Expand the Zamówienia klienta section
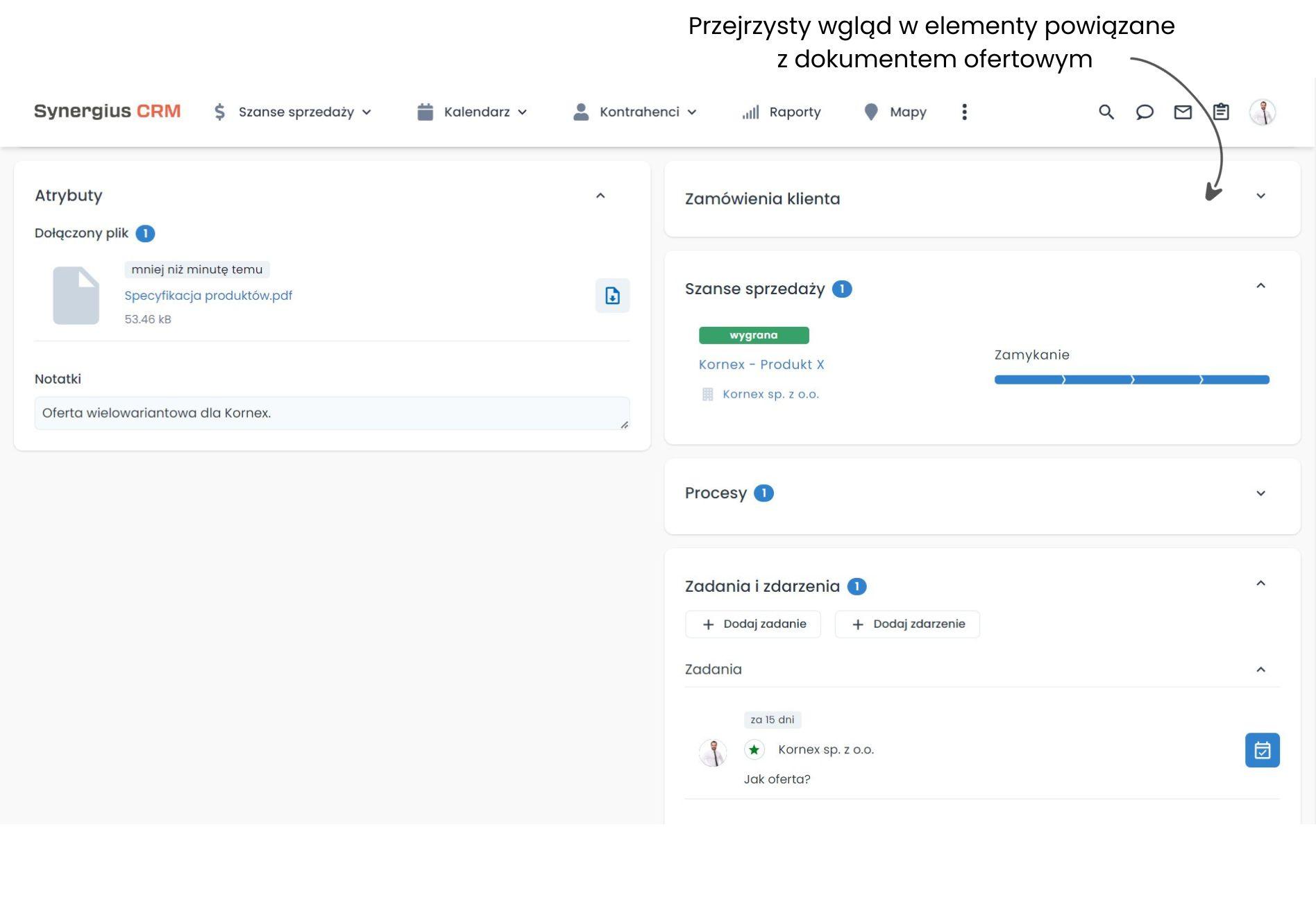This screenshot has width=1316, height=902. [x=1260, y=196]
